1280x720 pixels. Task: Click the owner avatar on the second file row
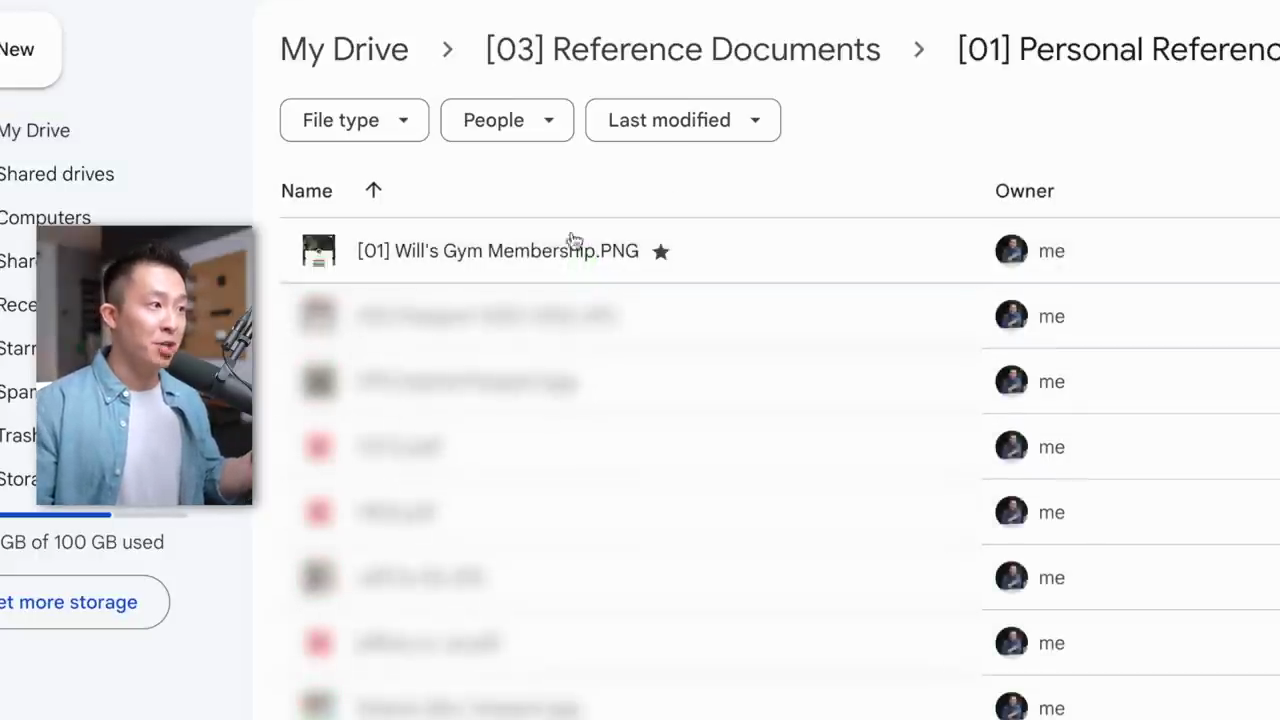(1011, 316)
